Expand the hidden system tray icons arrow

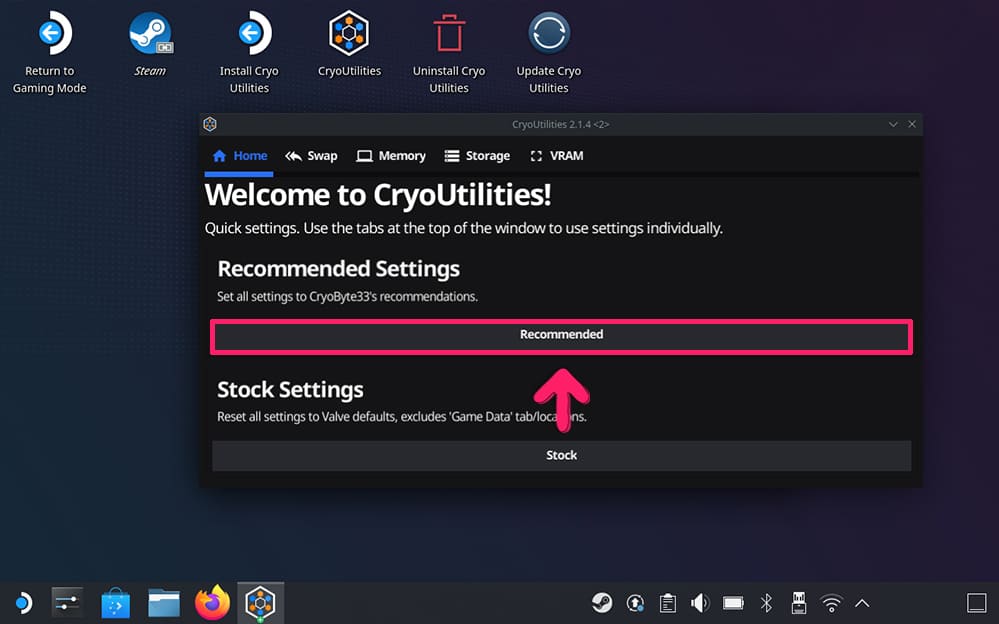click(862, 603)
